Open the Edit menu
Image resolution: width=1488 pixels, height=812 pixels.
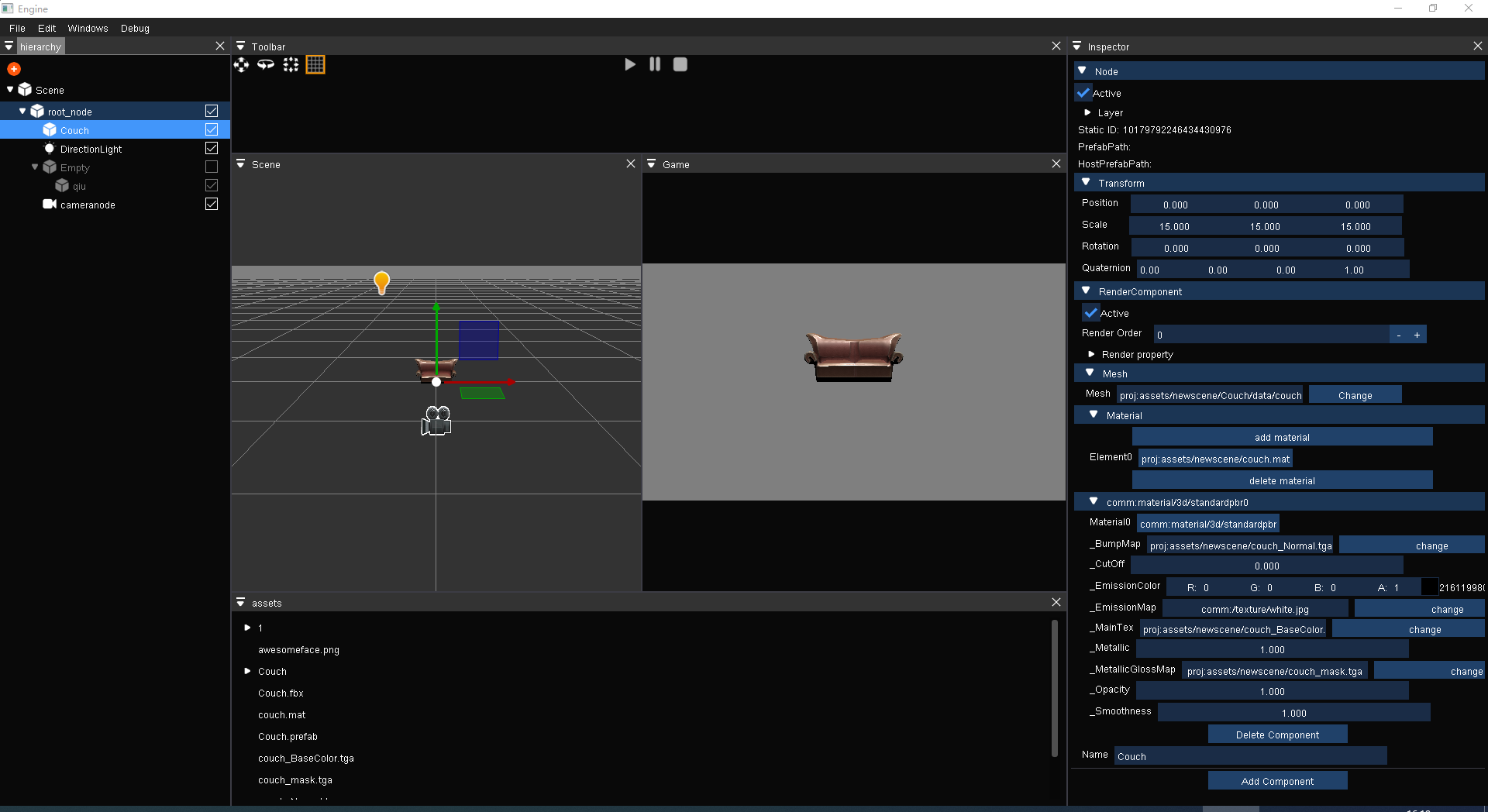(46, 29)
